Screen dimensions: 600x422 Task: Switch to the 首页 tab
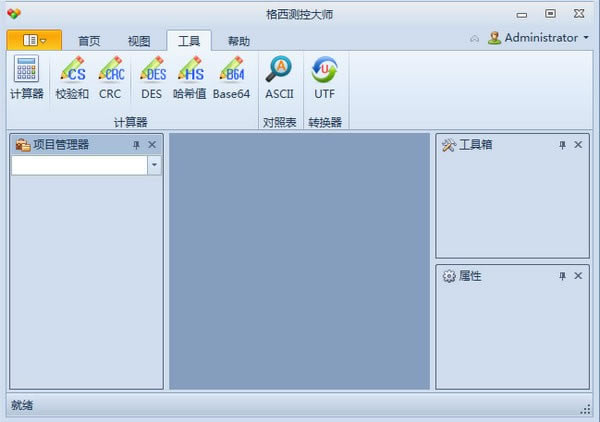click(x=89, y=41)
